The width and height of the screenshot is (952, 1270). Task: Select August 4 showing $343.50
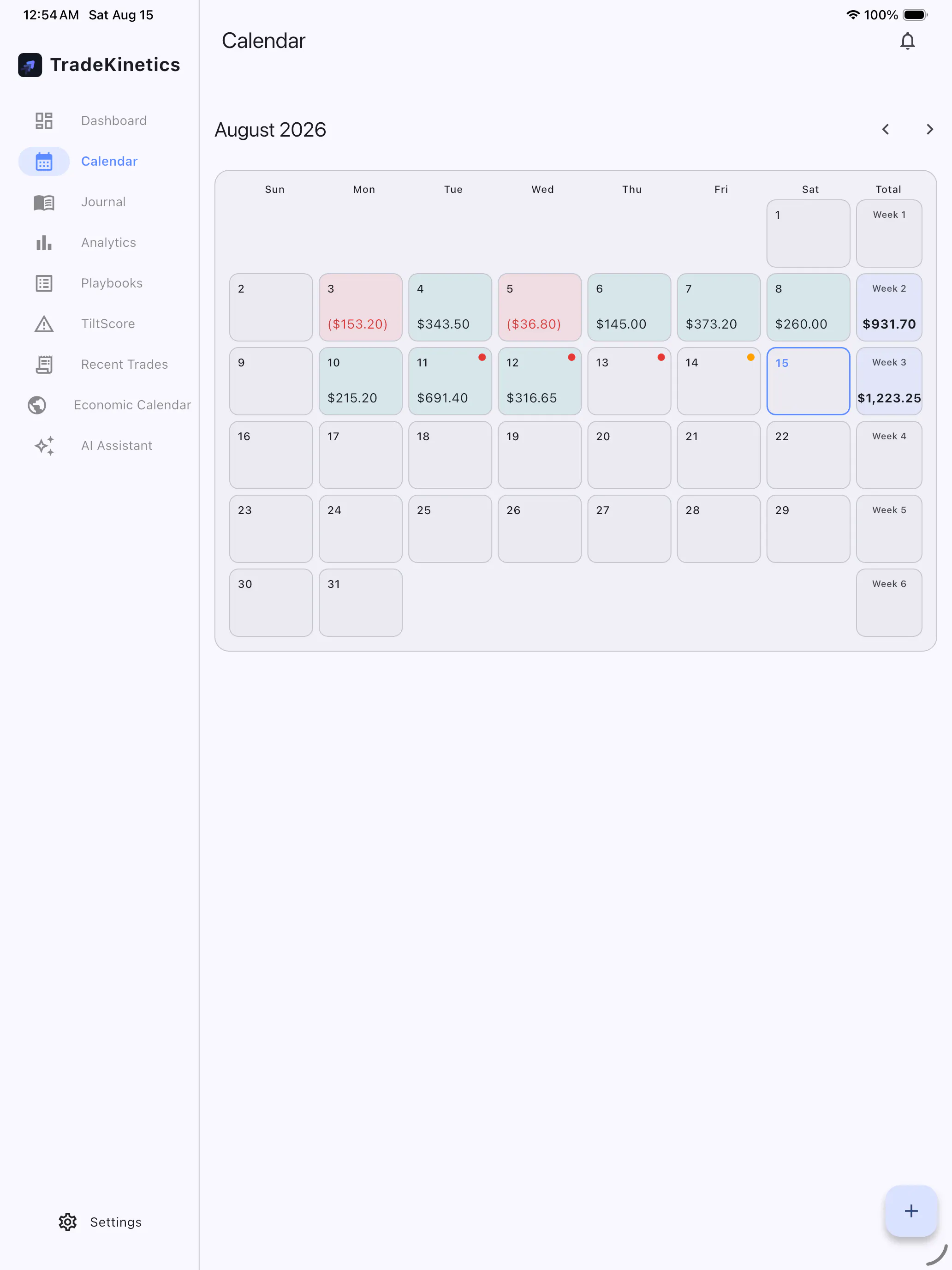click(x=450, y=307)
